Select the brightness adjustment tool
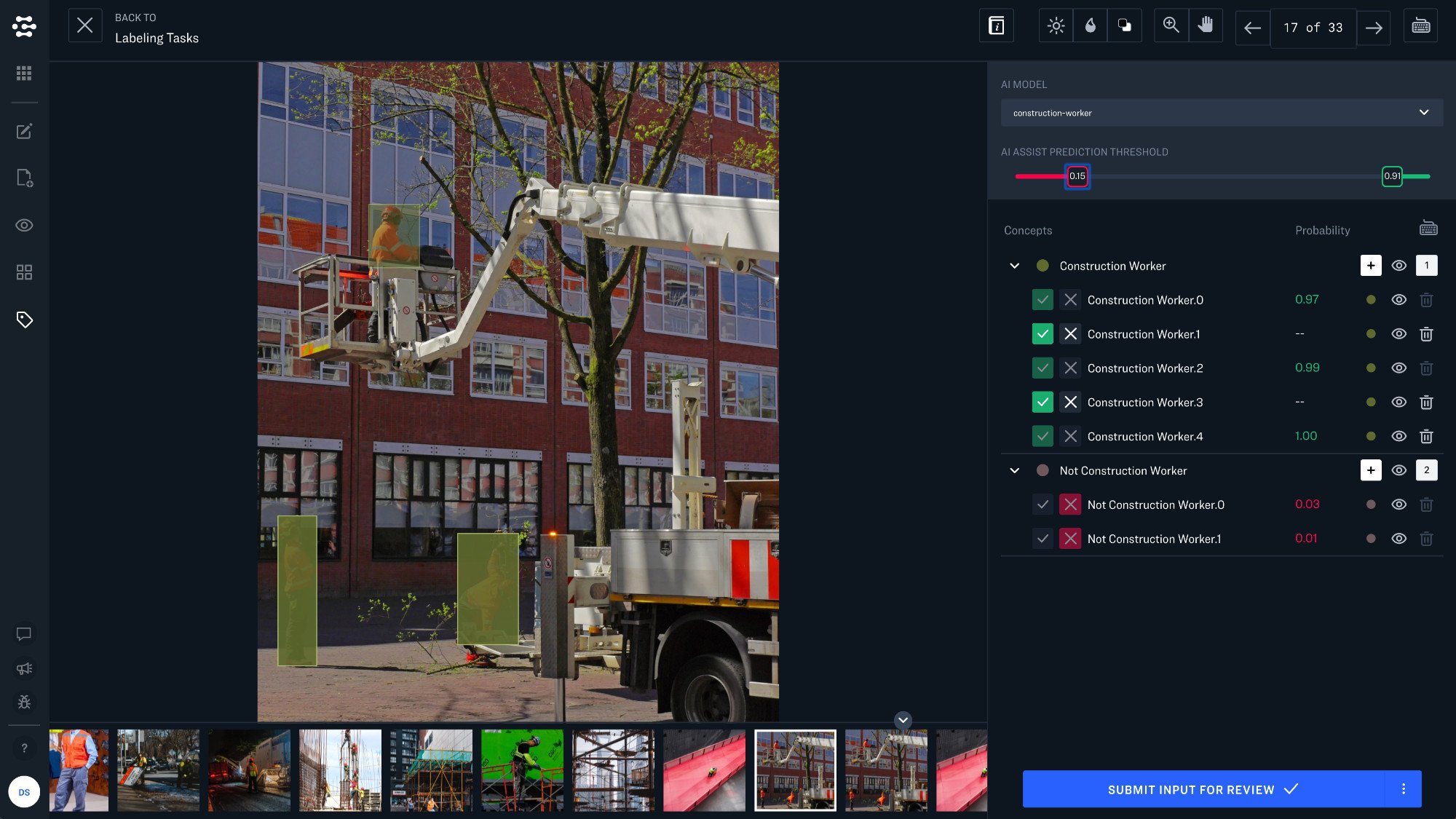 pyautogui.click(x=1056, y=27)
